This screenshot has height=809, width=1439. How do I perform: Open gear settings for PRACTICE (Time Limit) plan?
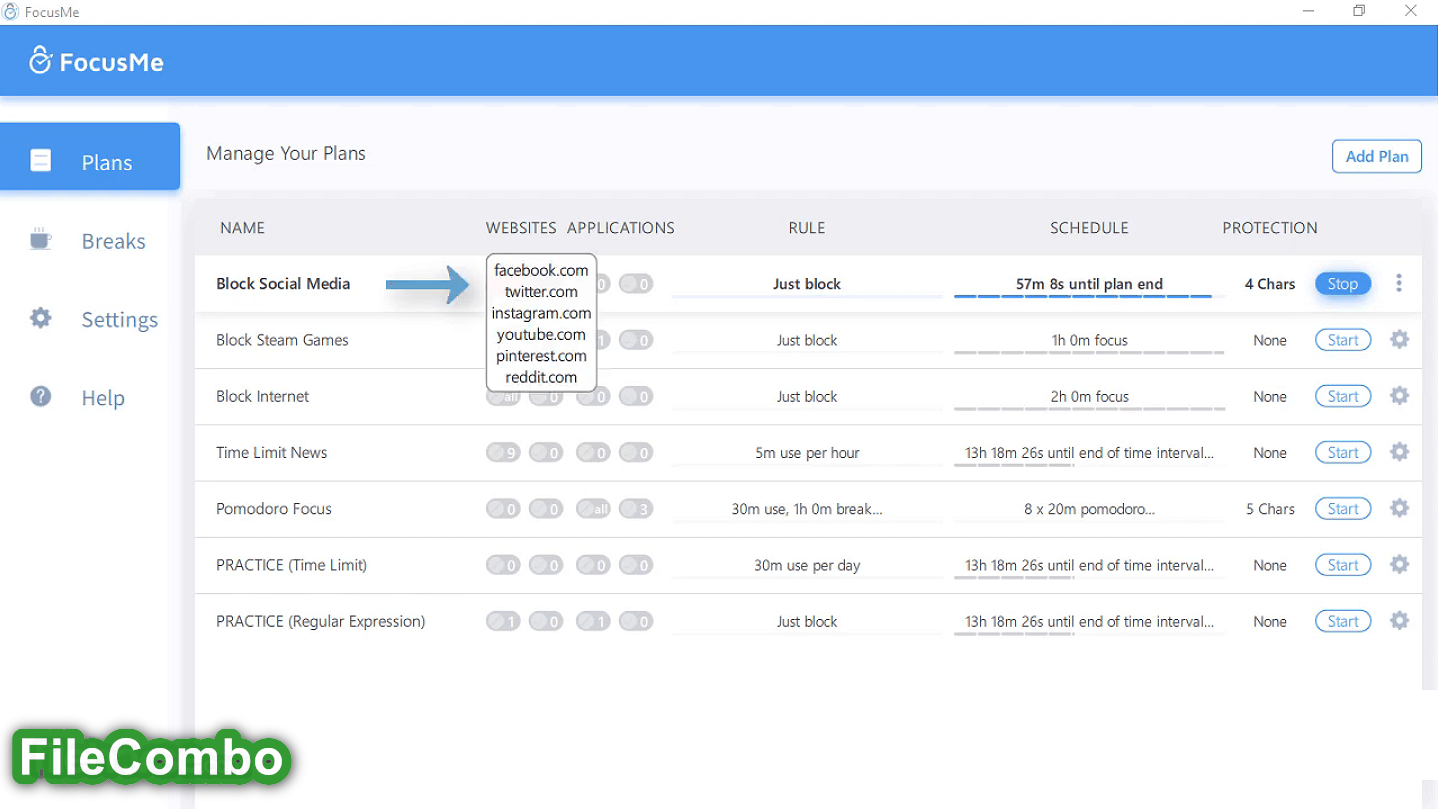(x=1399, y=564)
